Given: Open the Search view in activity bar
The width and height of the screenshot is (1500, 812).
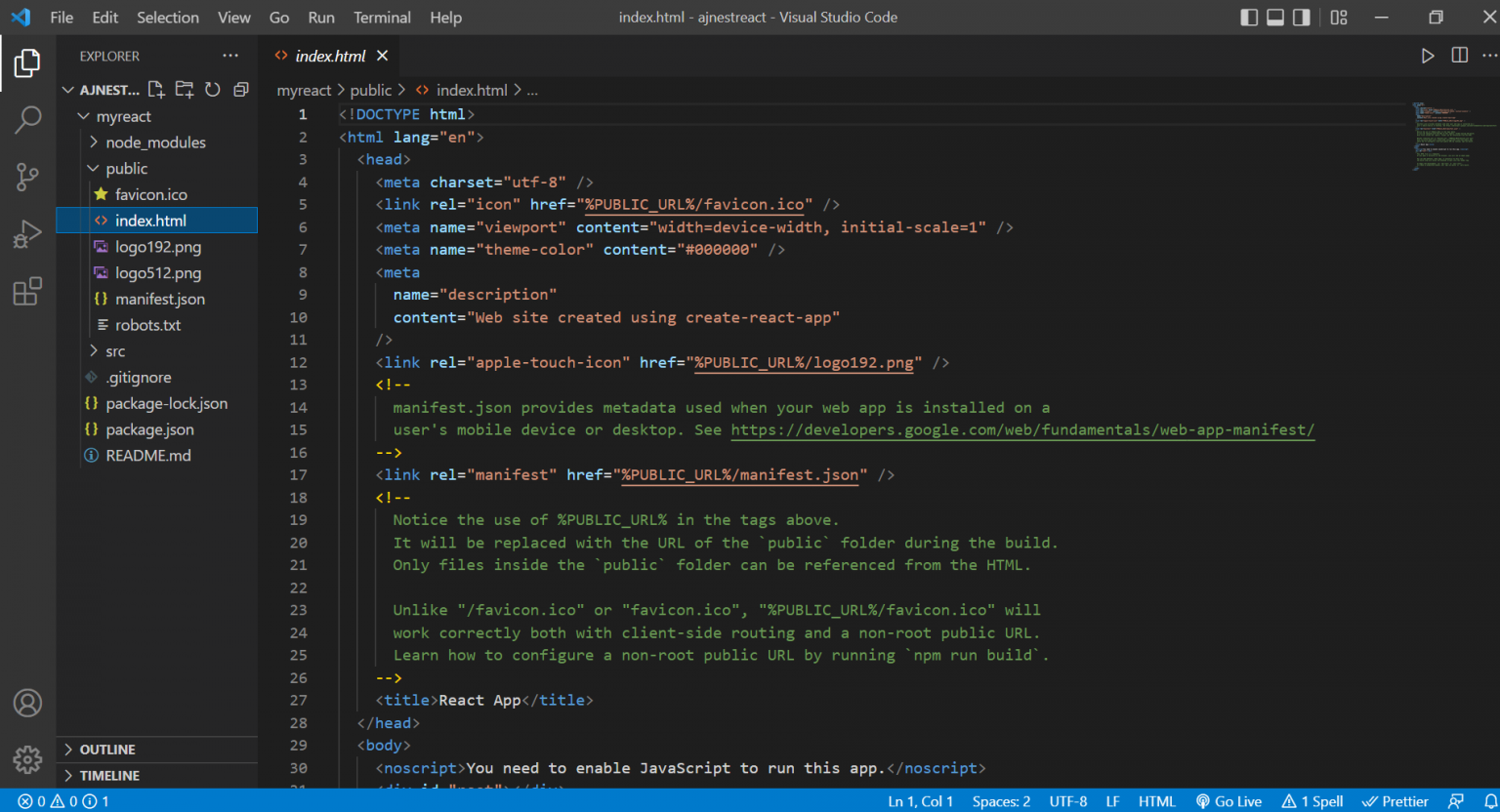Looking at the screenshot, I should [27, 120].
